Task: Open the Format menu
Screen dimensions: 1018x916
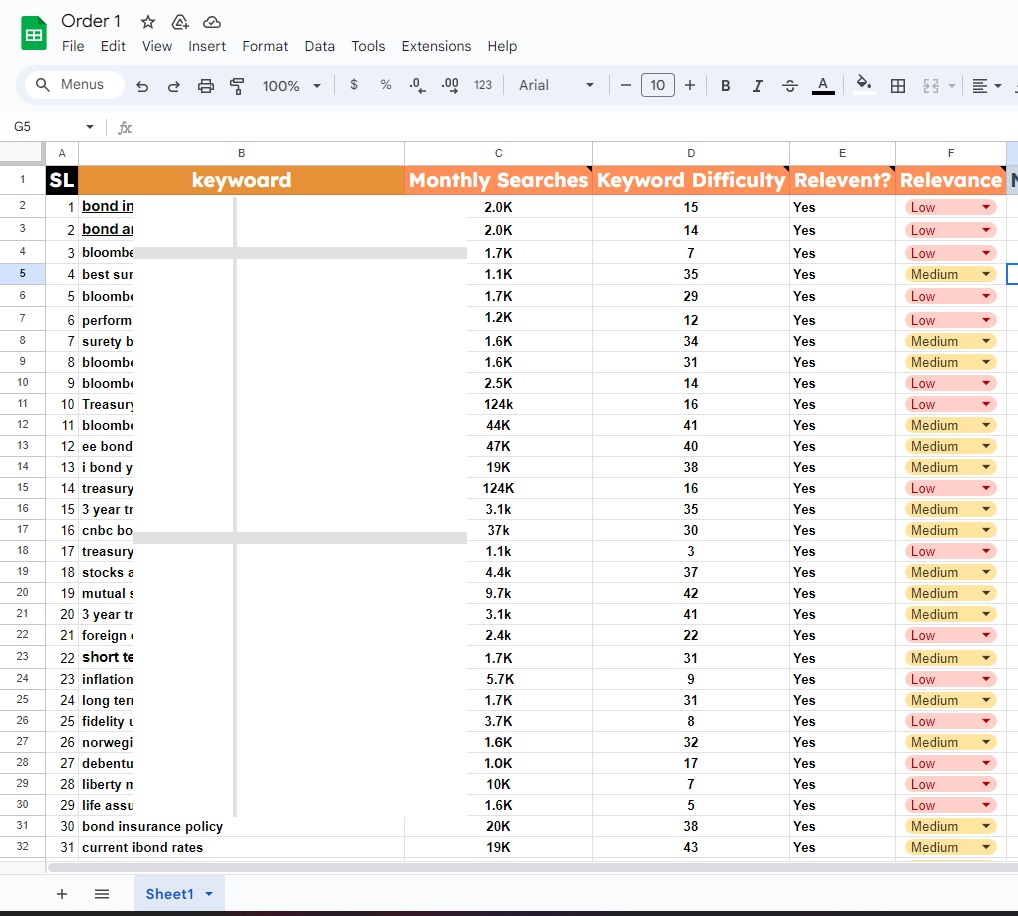Action: point(265,46)
